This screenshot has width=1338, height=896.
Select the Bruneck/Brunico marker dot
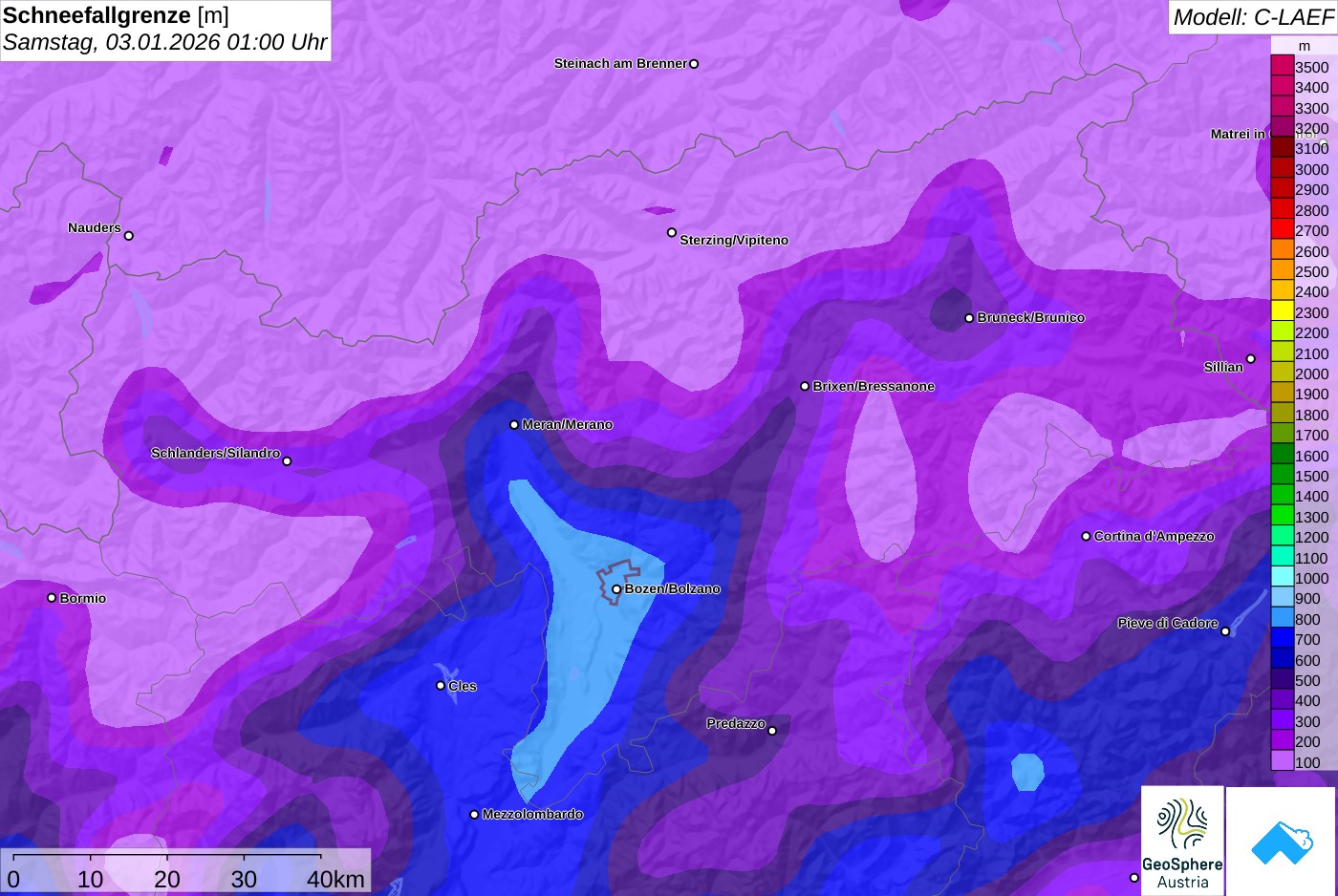pyautogui.click(x=969, y=318)
